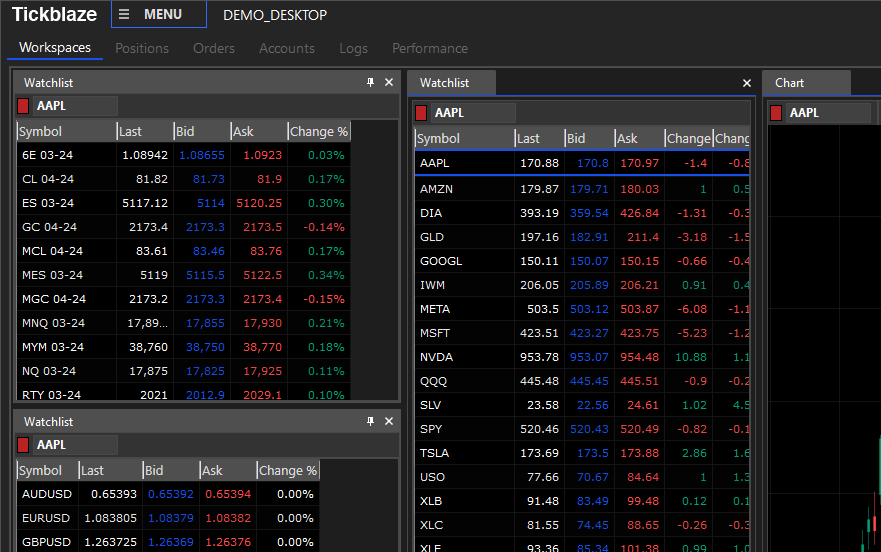
Task: Click the red link square in the futures Watchlist
Action: point(23,106)
